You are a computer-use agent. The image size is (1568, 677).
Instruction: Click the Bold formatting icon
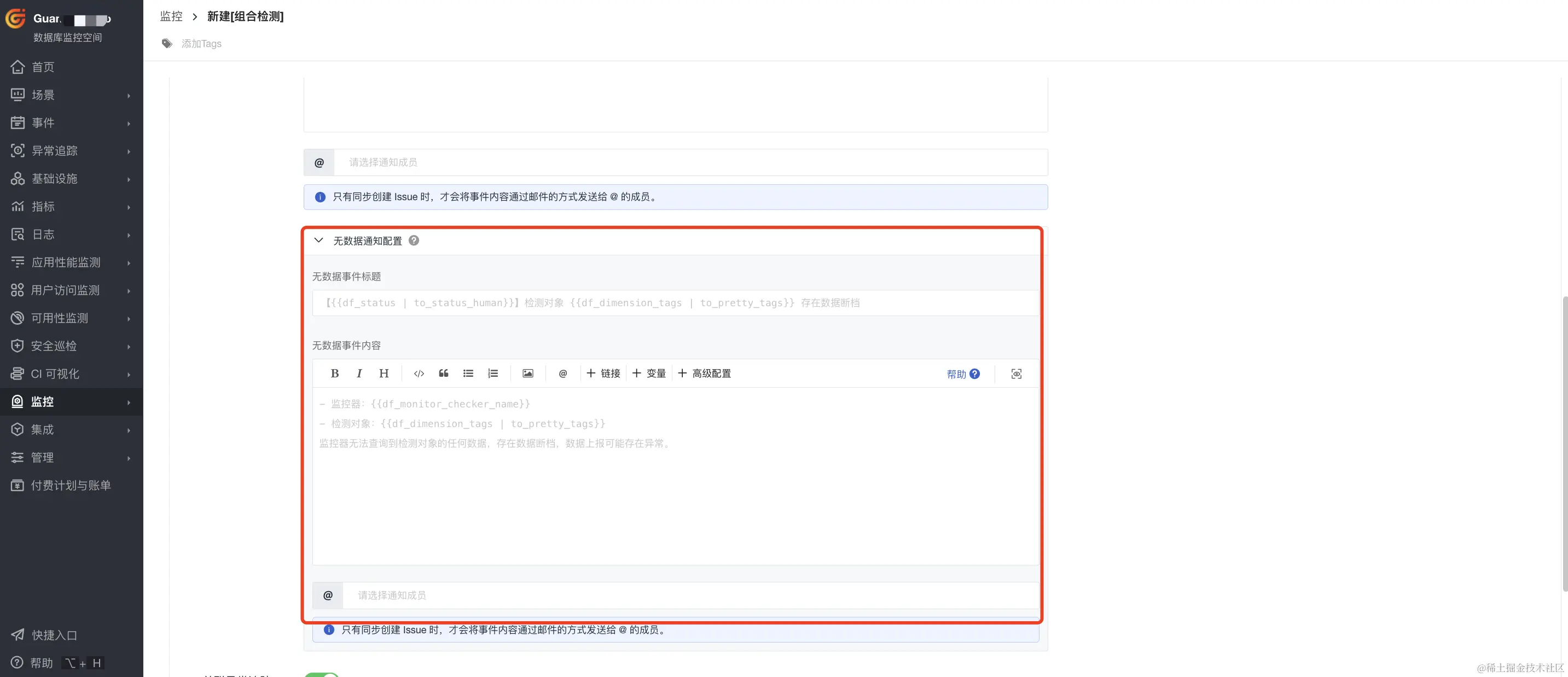click(x=334, y=373)
